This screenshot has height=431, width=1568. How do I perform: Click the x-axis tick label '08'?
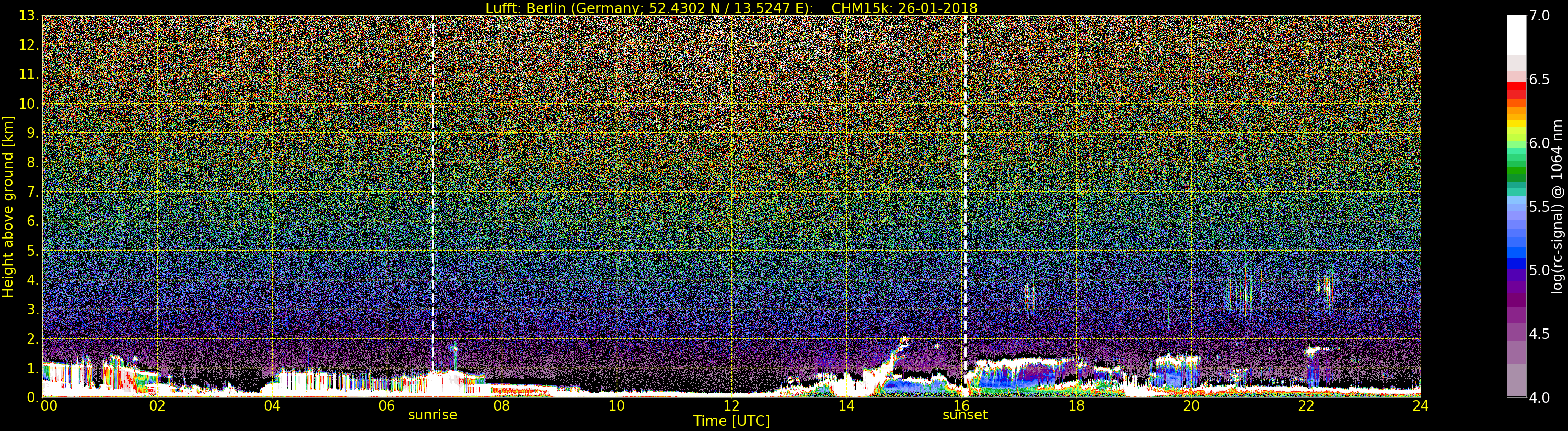tap(502, 406)
